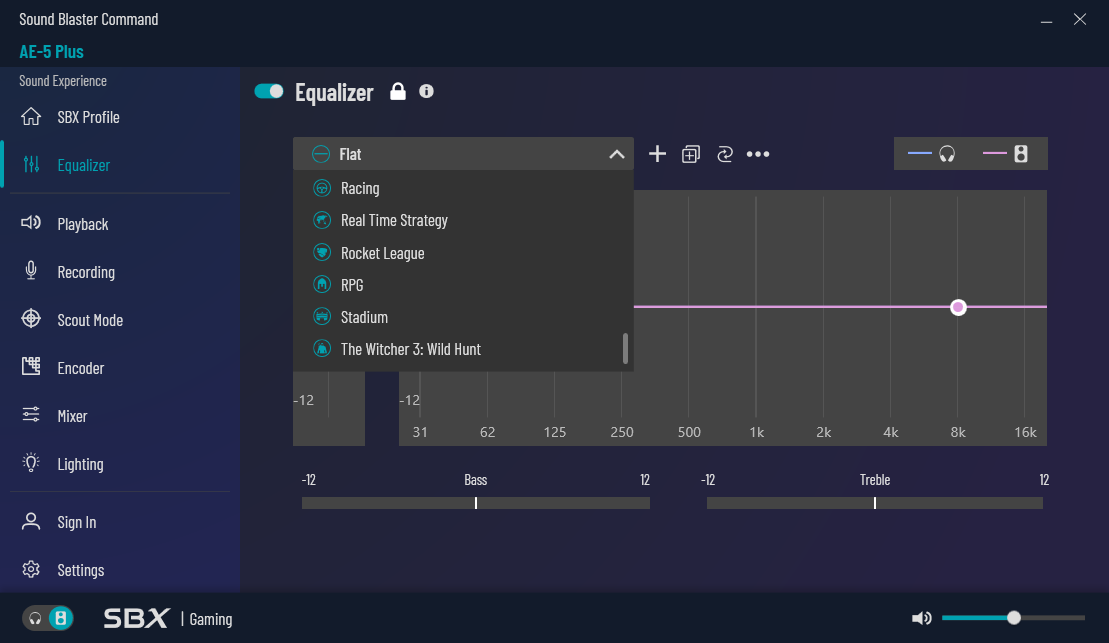Open the Settings page
1109x643 pixels.
coord(81,571)
